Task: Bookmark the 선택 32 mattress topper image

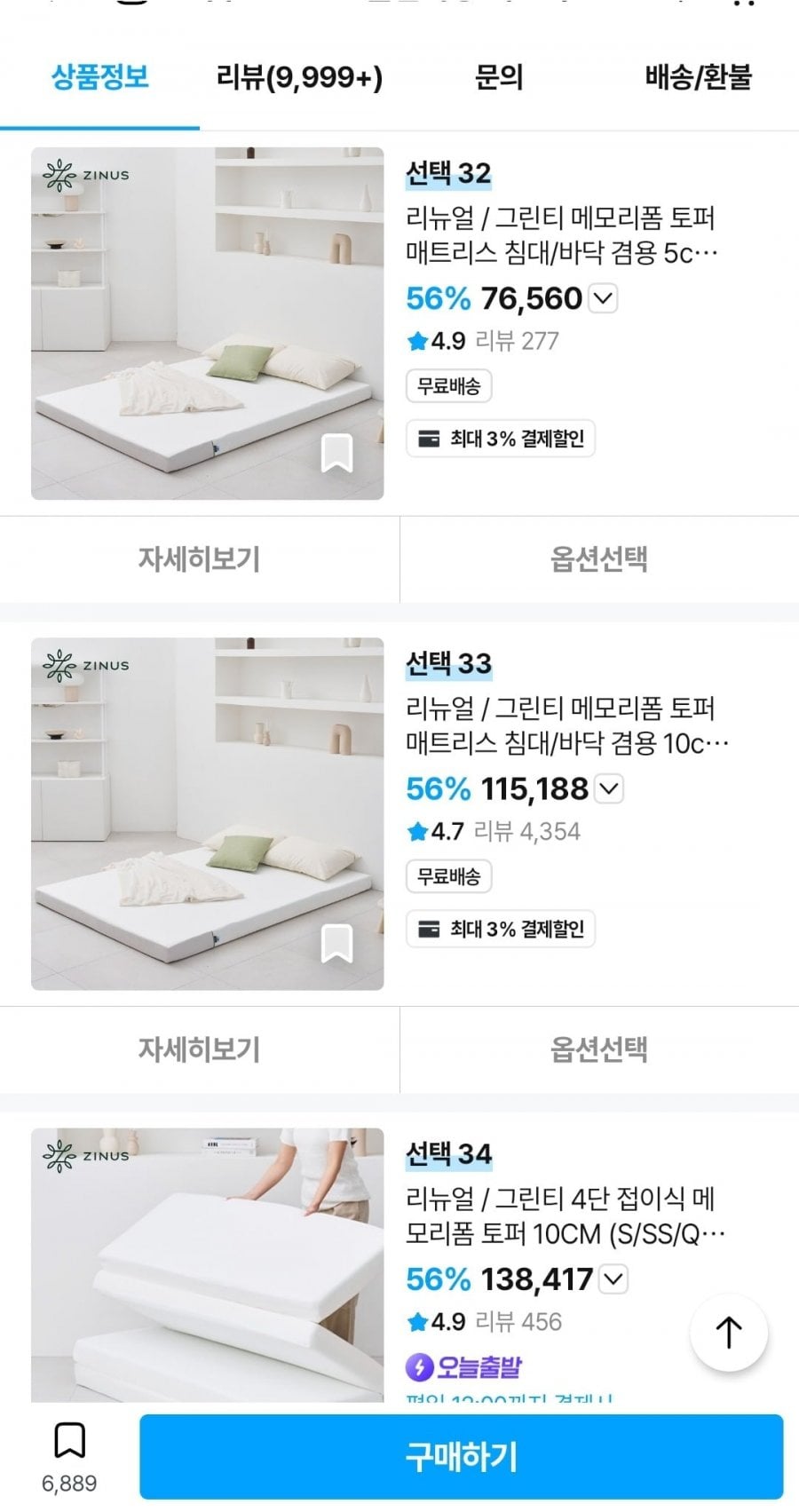Action: pyautogui.click(x=336, y=453)
